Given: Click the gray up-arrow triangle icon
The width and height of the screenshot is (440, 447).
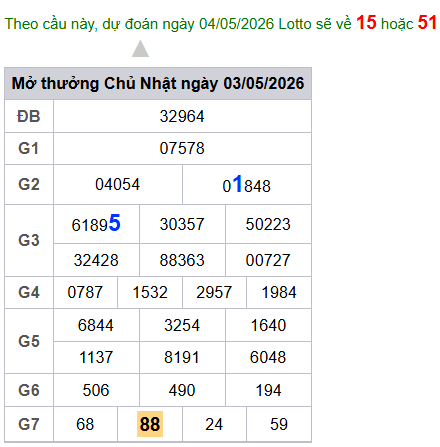Looking at the screenshot, I should coord(140,49).
